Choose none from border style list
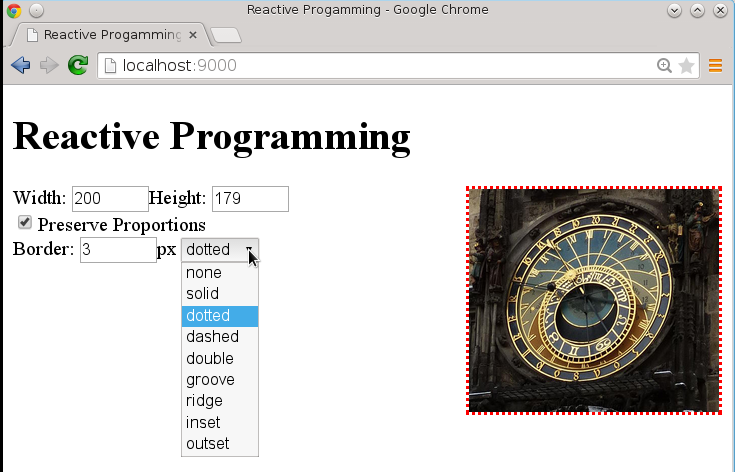735x472 pixels. coord(220,272)
